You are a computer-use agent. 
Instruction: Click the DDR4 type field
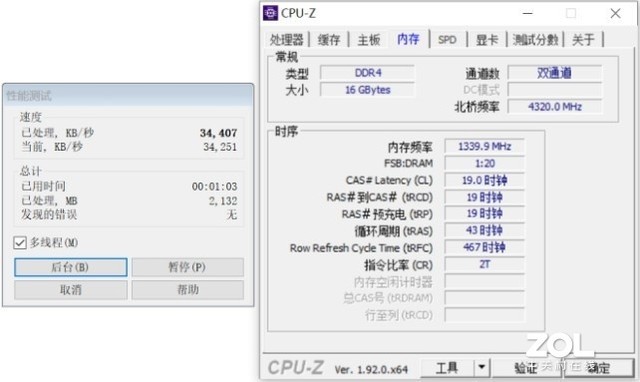[367, 73]
